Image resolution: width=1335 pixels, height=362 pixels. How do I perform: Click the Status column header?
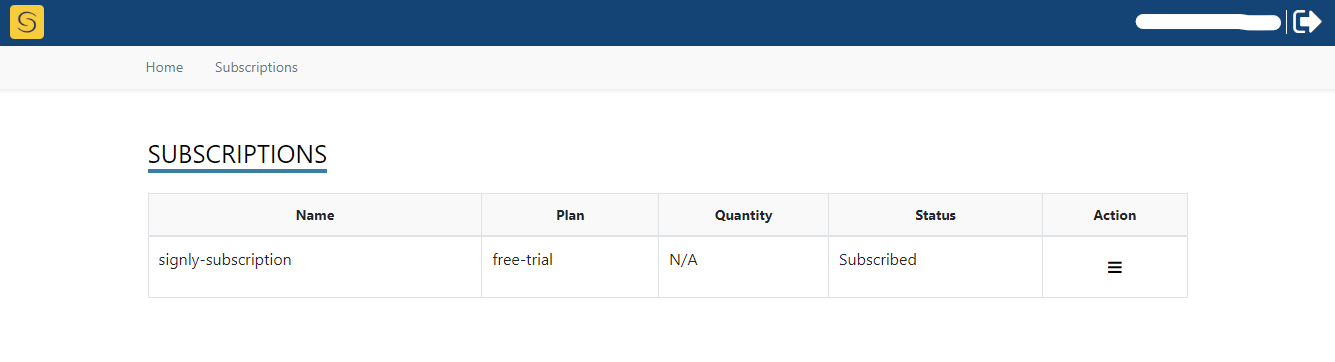pos(935,215)
